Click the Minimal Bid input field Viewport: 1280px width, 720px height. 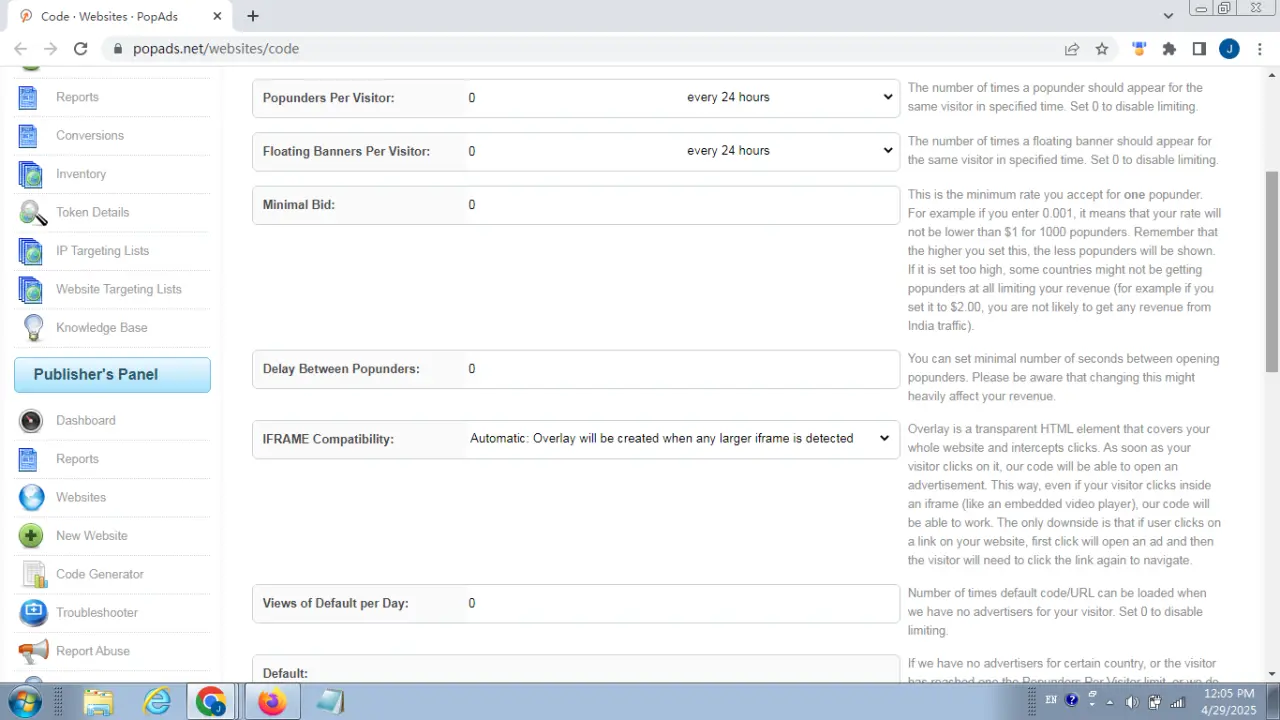[x=681, y=205]
